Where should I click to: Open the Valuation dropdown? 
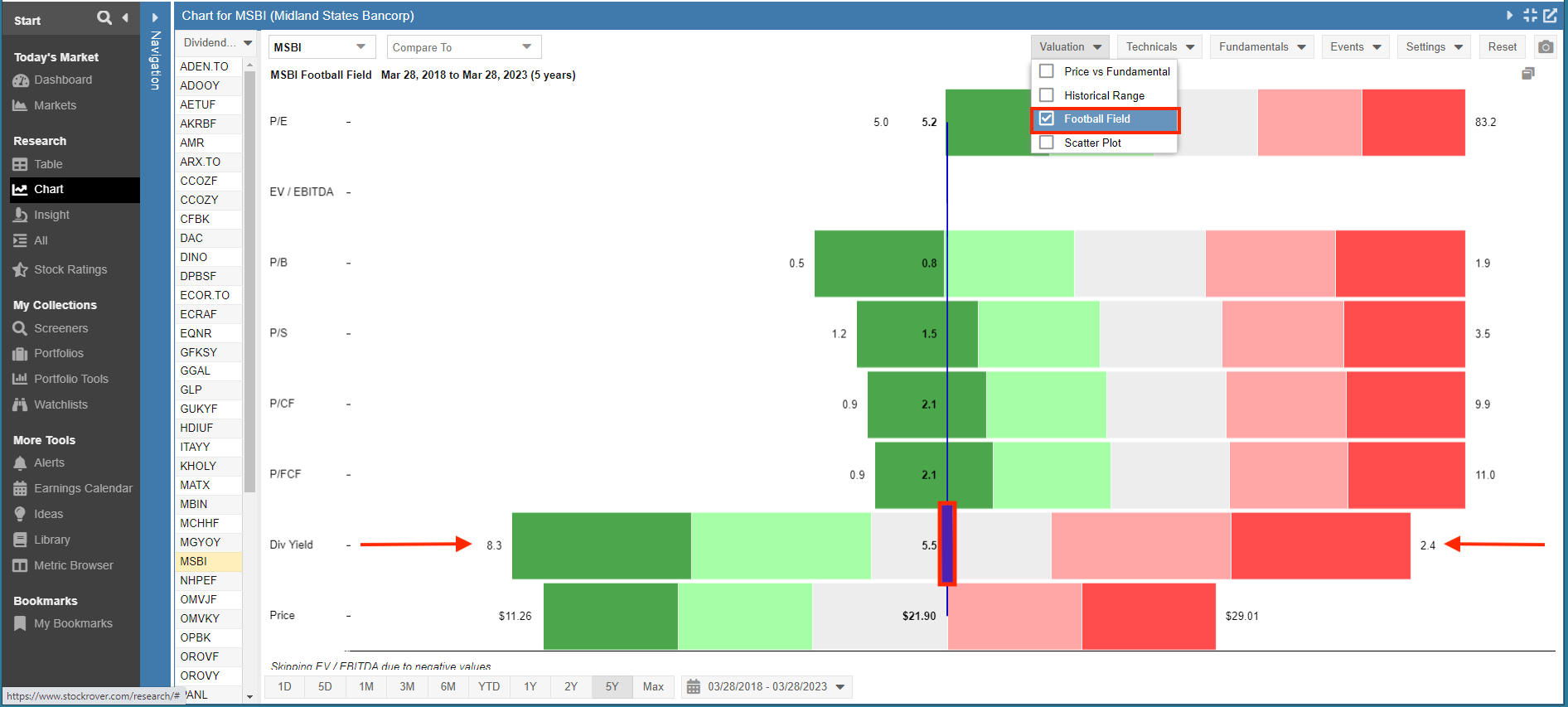pos(1070,47)
